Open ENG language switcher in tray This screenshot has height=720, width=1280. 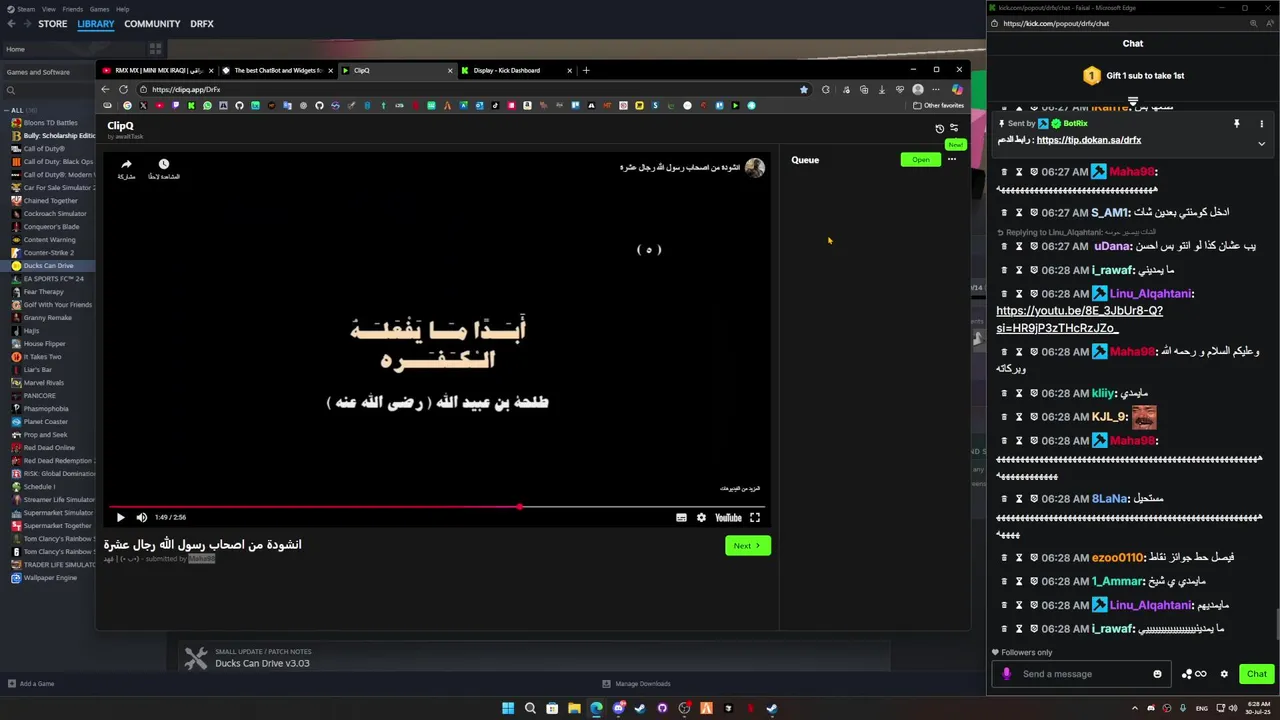click(x=1202, y=708)
